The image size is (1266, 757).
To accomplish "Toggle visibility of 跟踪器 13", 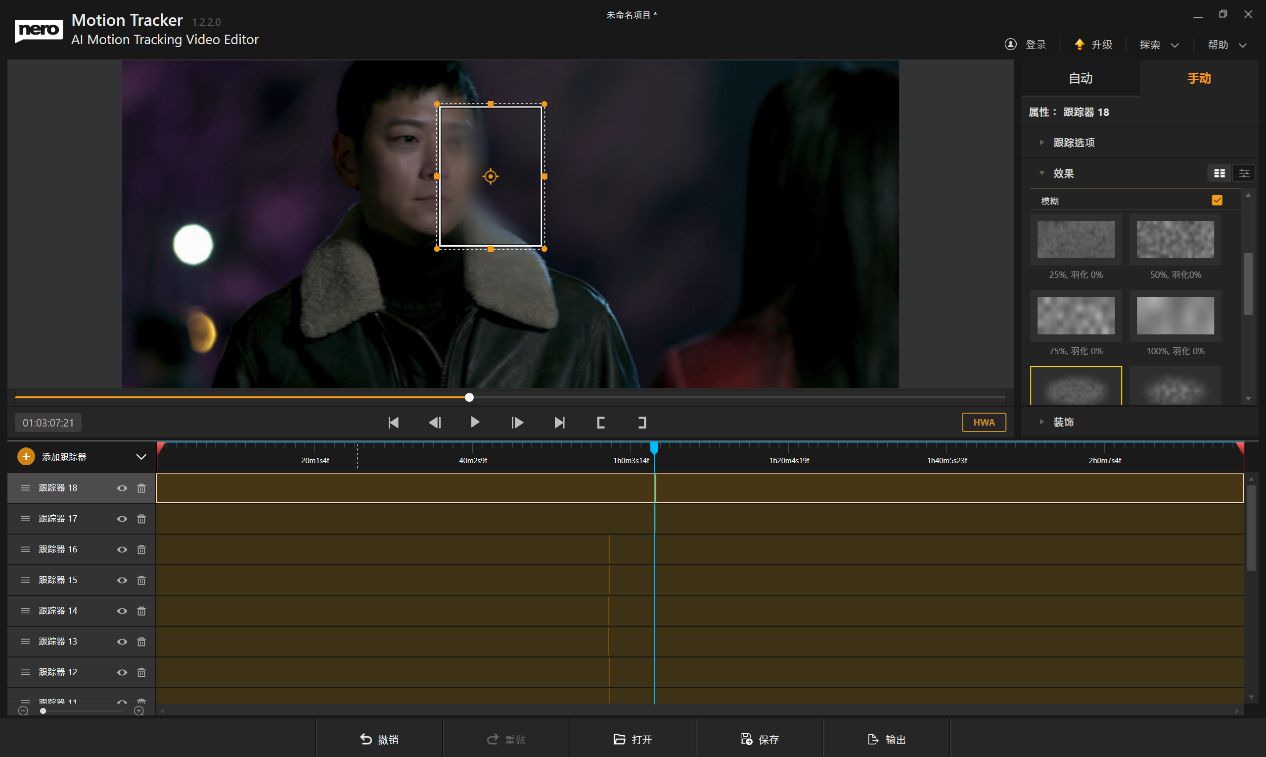I will pos(122,642).
